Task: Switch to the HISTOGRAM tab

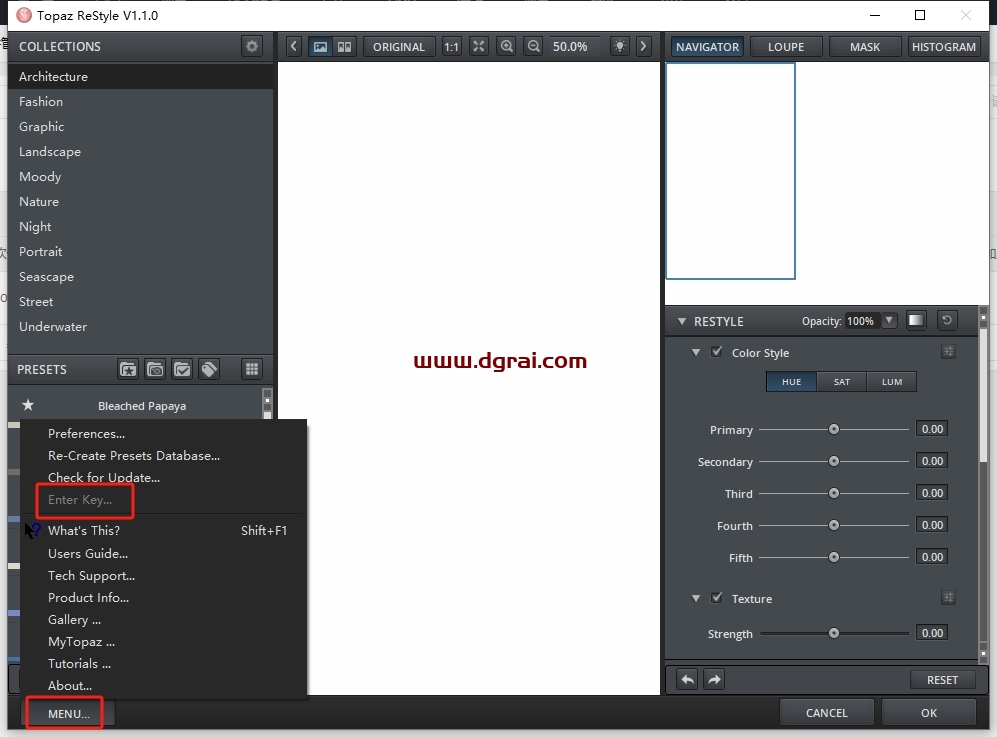Action: 943,47
